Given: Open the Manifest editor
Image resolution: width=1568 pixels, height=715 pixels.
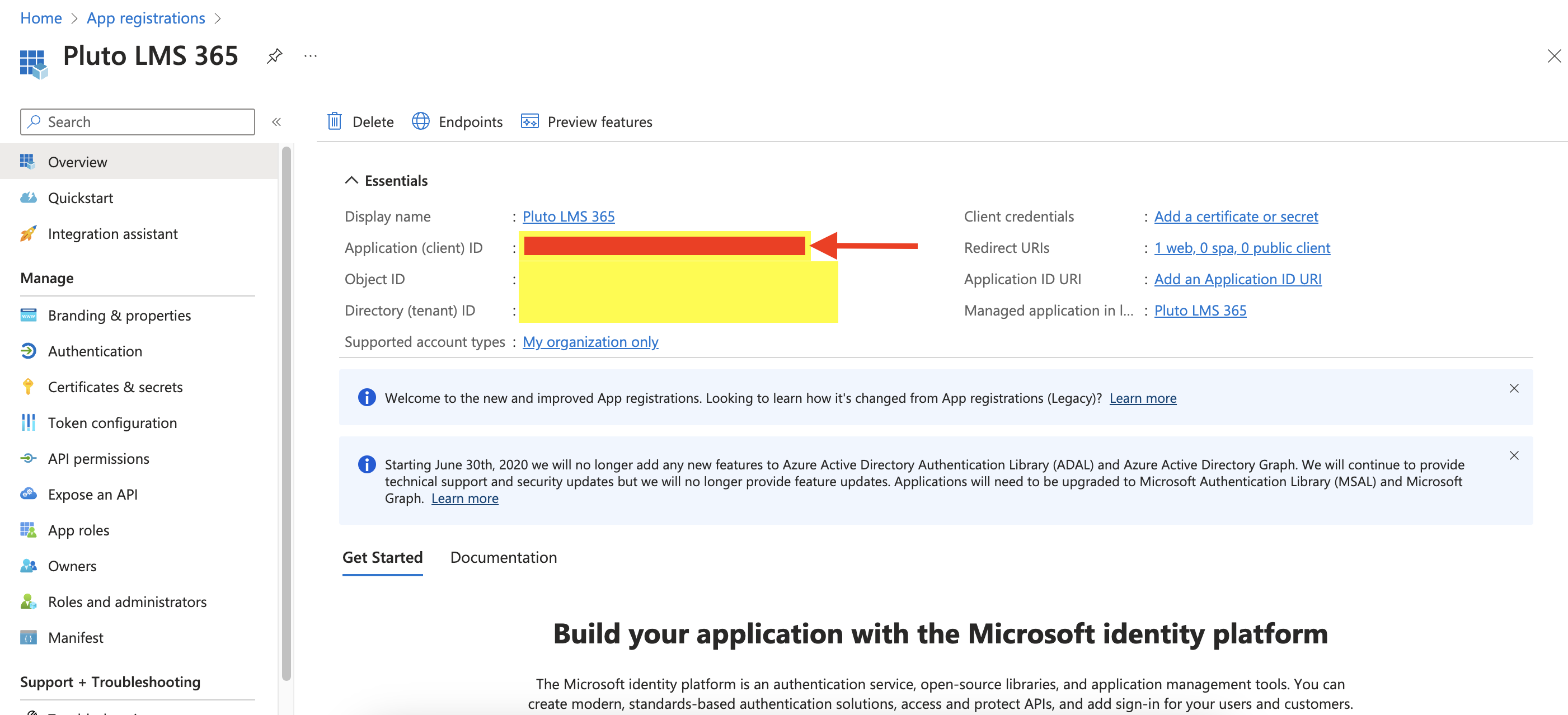Looking at the screenshot, I should pyautogui.click(x=139, y=637).
